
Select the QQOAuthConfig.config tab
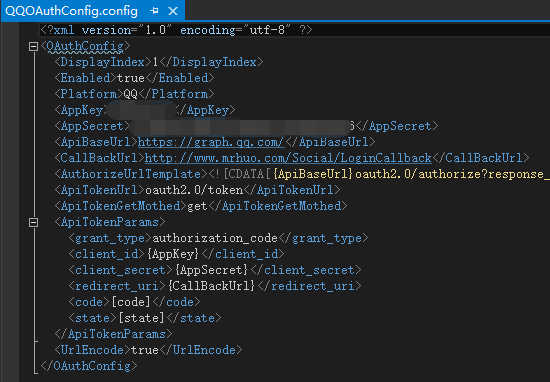(93, 11)
